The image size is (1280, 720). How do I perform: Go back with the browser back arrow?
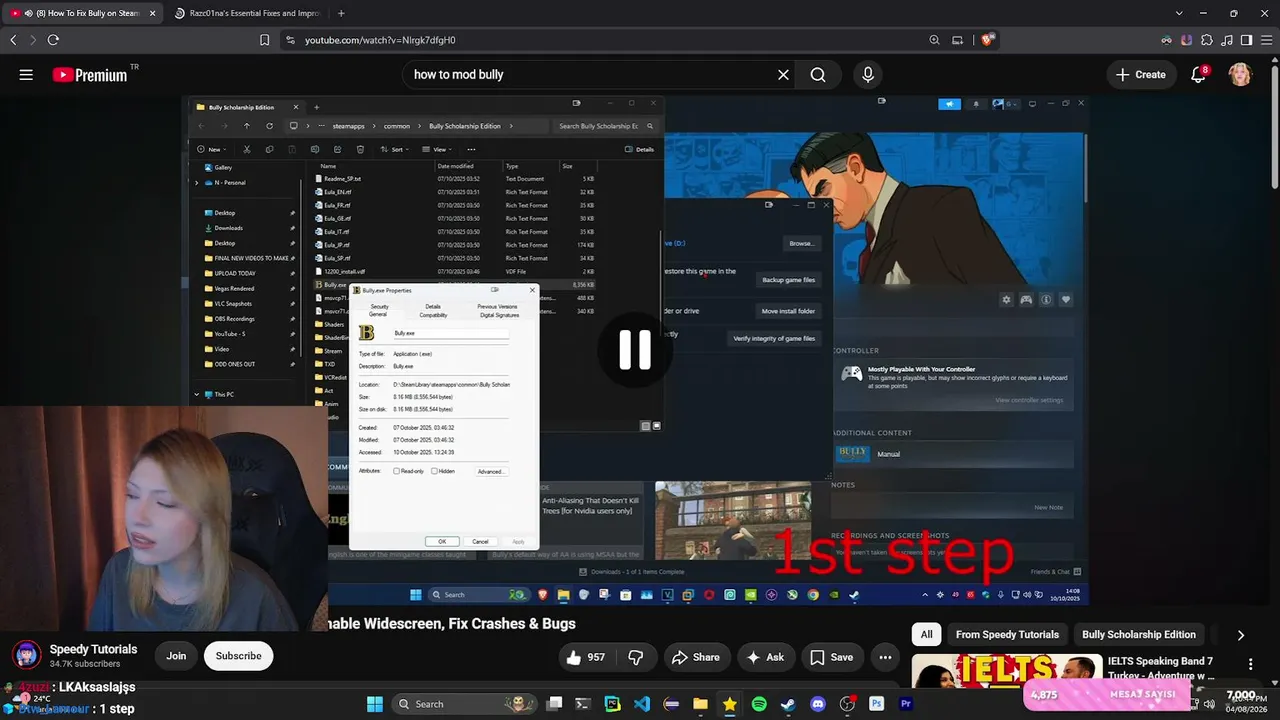[x=13, y=40]
